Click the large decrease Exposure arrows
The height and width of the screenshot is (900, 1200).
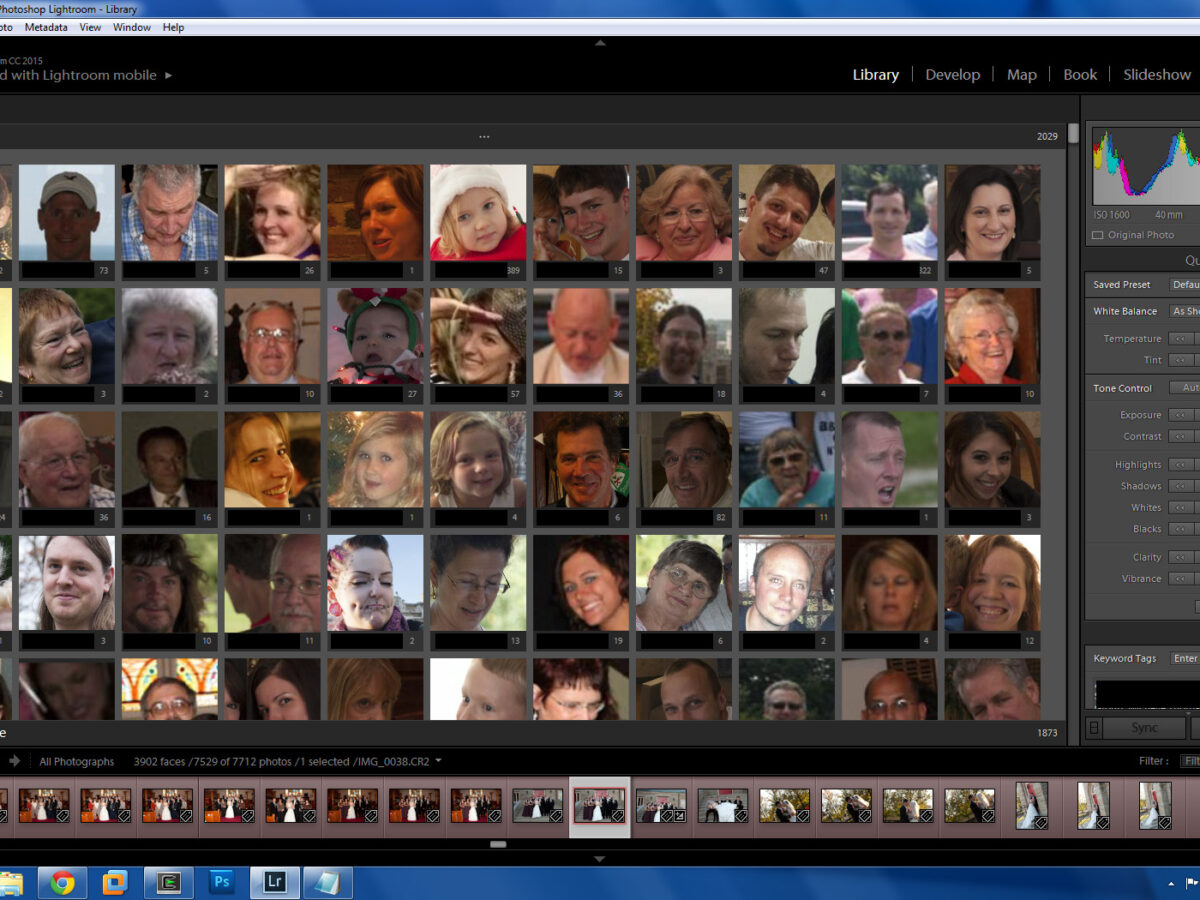click(x=1181, y=415)
